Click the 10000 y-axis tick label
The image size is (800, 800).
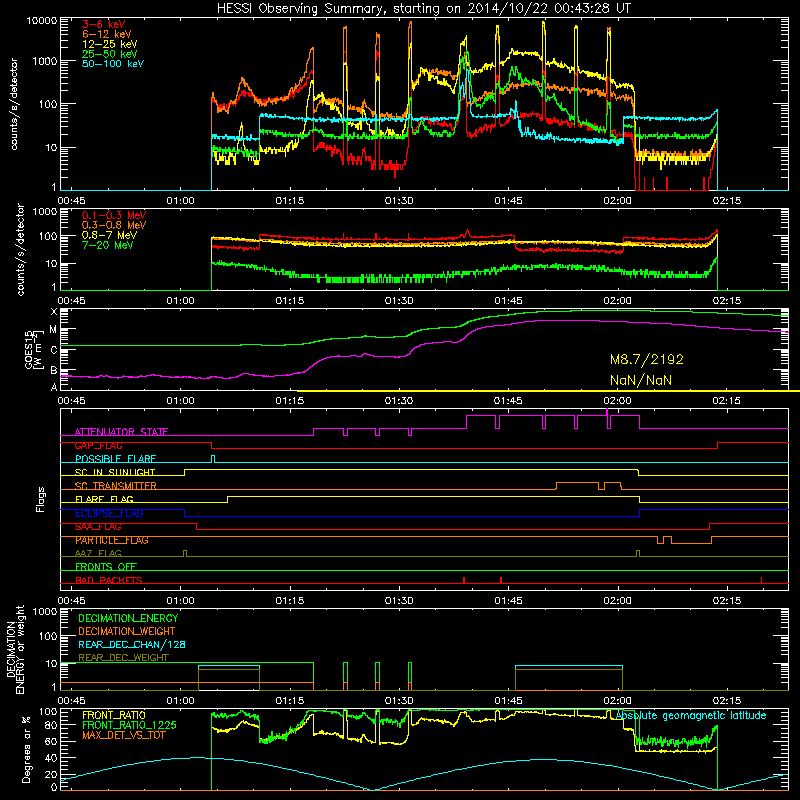click(42, 21)
